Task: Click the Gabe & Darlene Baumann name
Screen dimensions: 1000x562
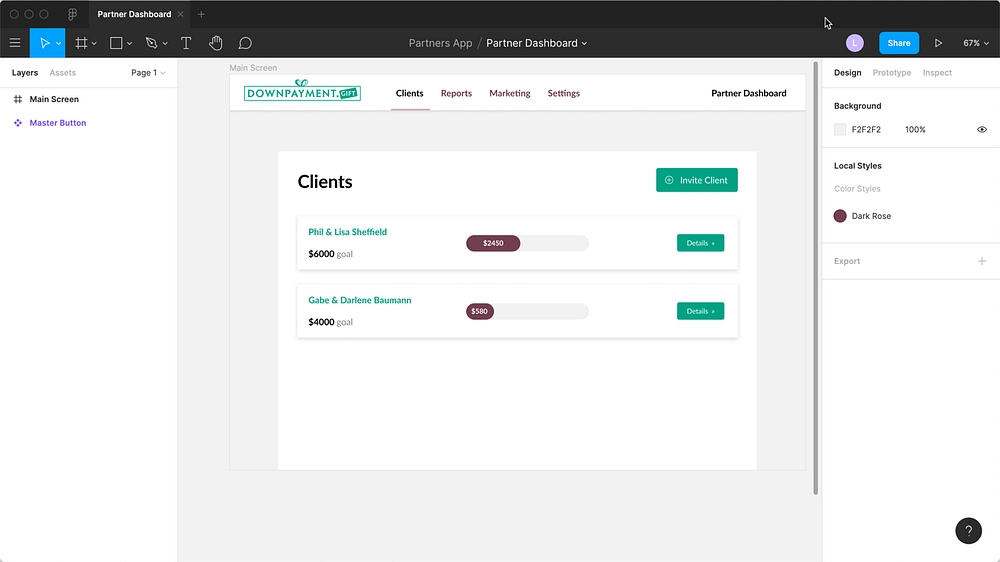Action: [360, 300]
